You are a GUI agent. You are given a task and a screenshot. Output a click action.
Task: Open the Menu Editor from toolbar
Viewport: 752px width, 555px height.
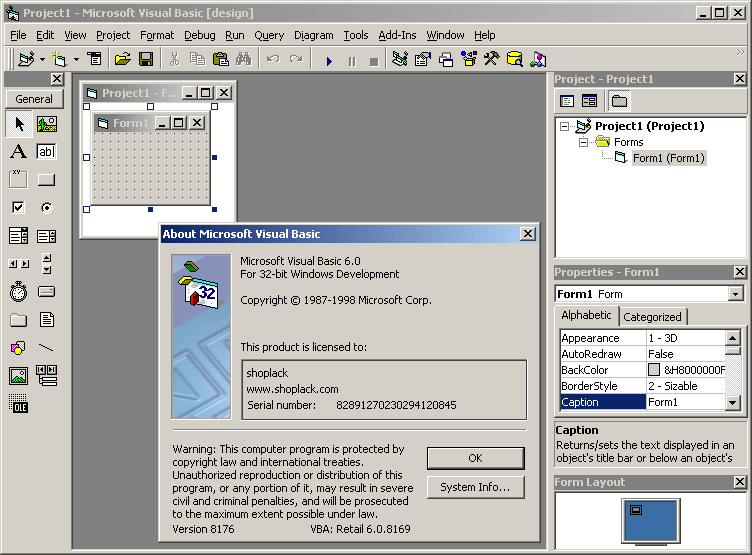(x=94, y=59)
